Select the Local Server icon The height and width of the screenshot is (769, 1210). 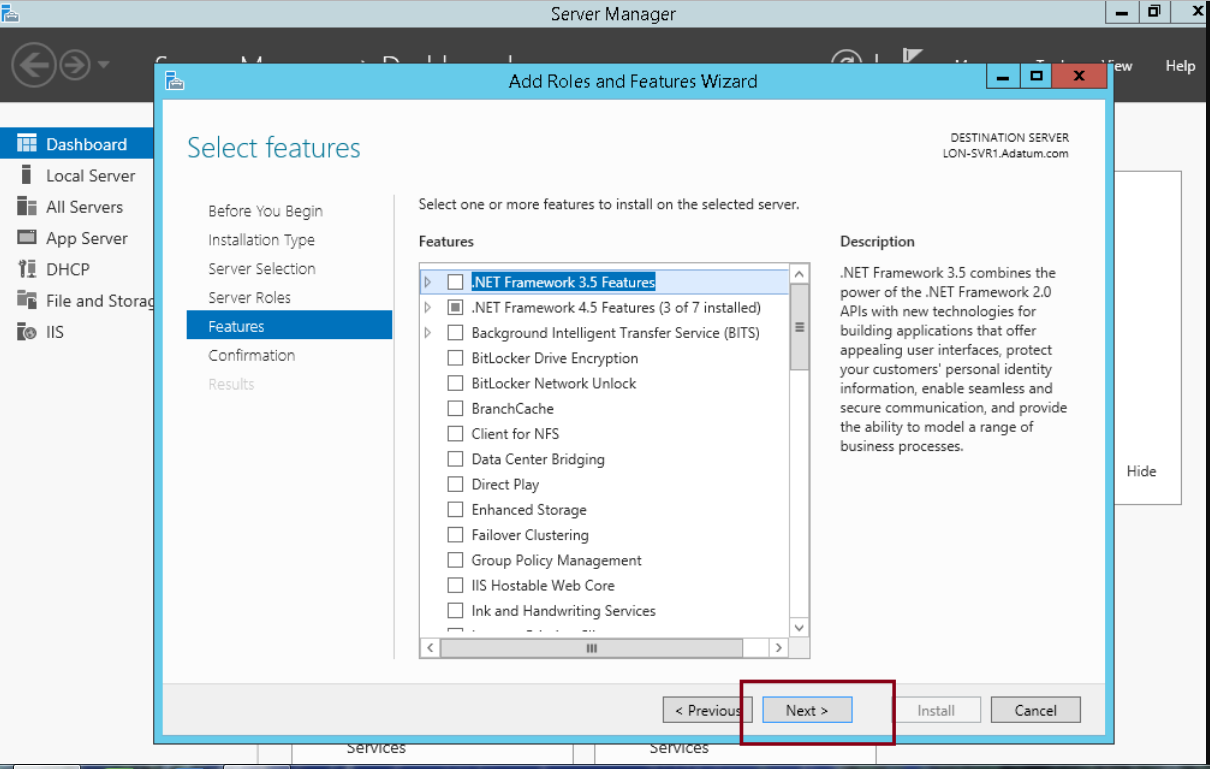point(27,175)
